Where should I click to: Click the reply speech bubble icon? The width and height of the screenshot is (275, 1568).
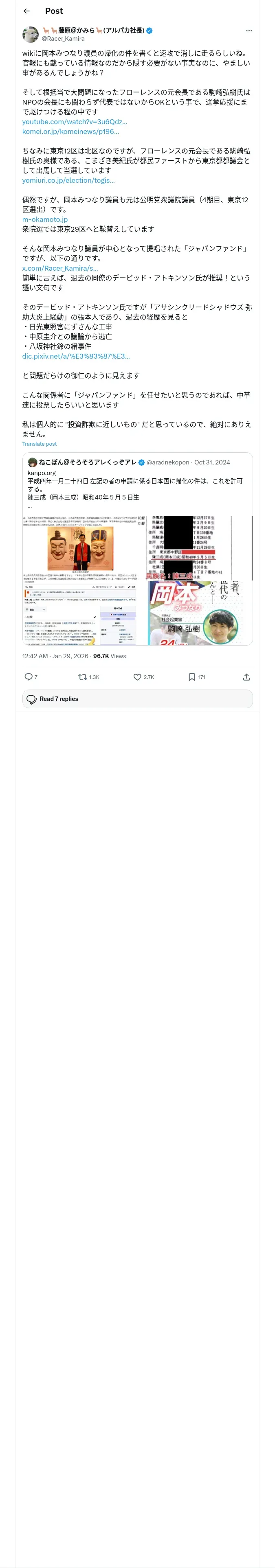coord(28,676)
